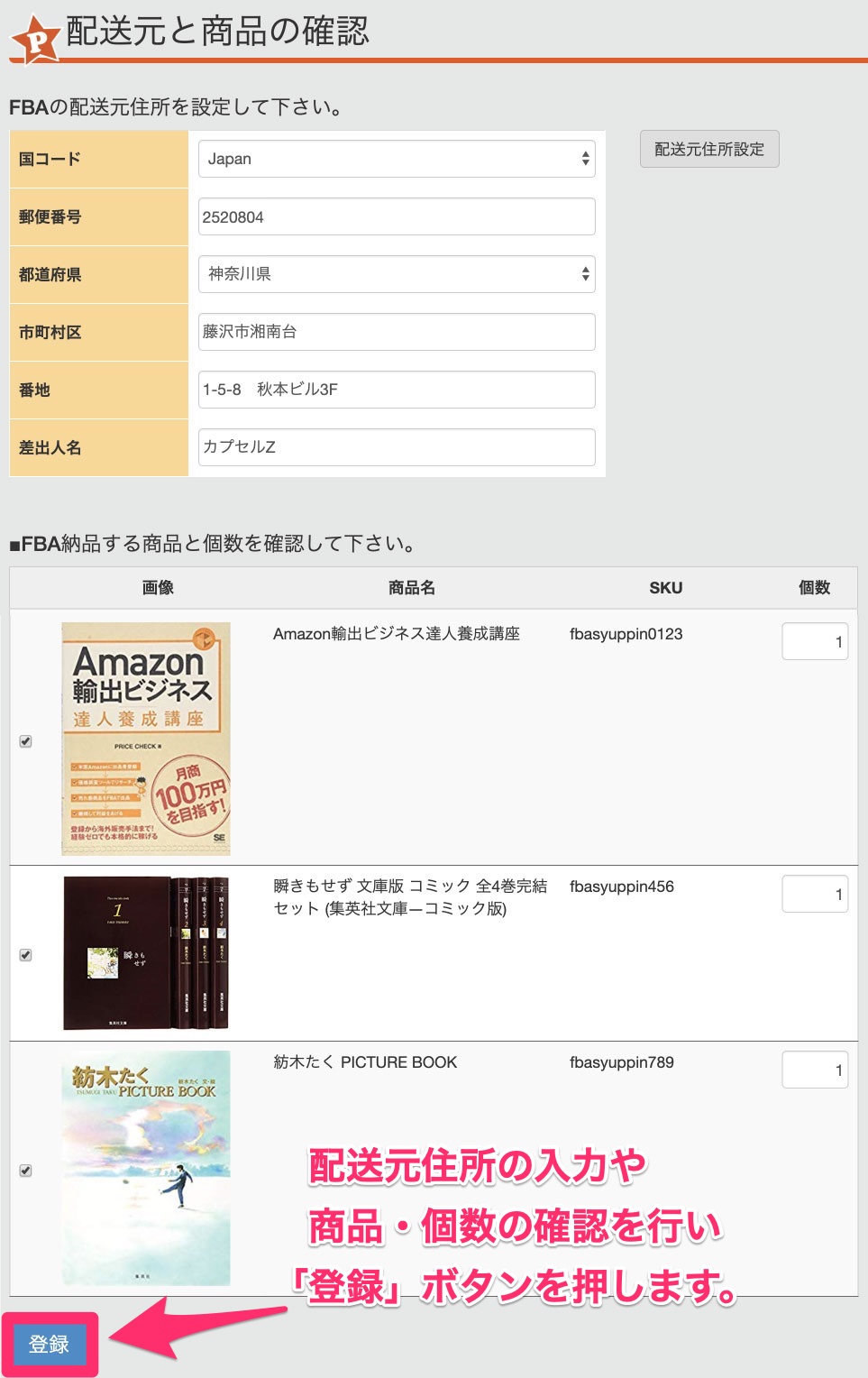Click the 画像 column header

click(x=158, y=588)
